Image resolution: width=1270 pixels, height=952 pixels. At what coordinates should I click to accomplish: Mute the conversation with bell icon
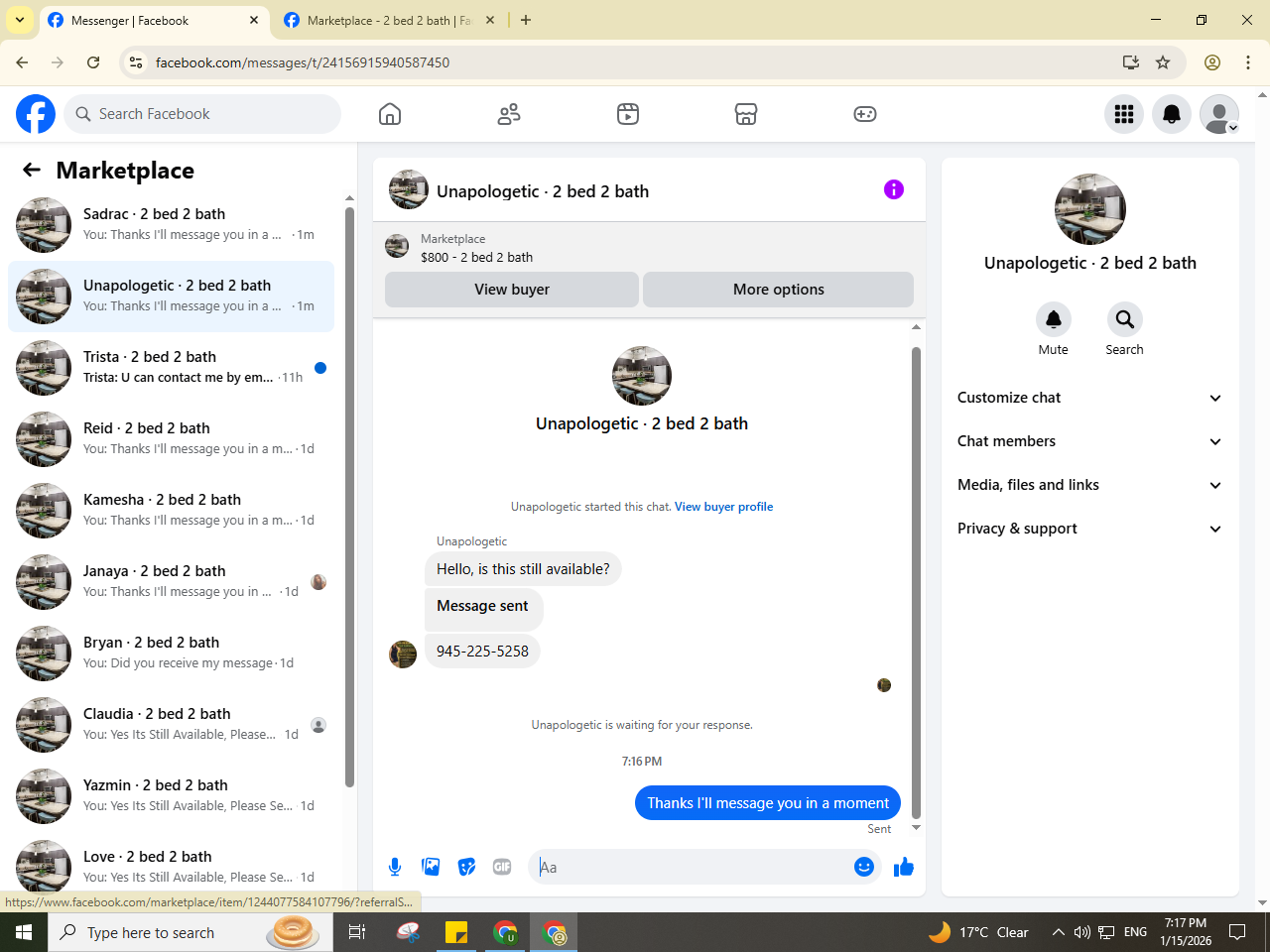coord(1054,319)
